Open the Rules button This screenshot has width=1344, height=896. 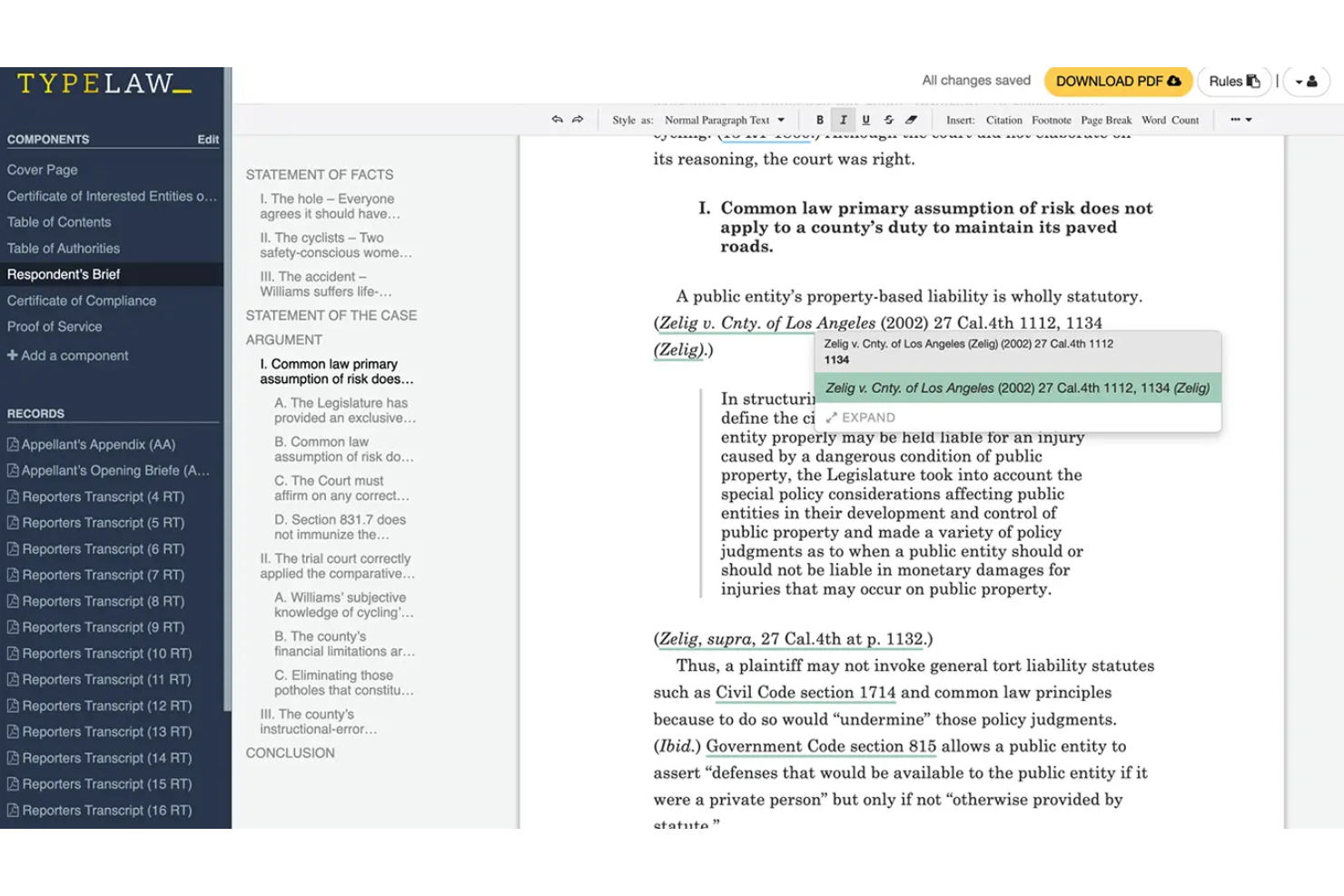(1234, 81)
